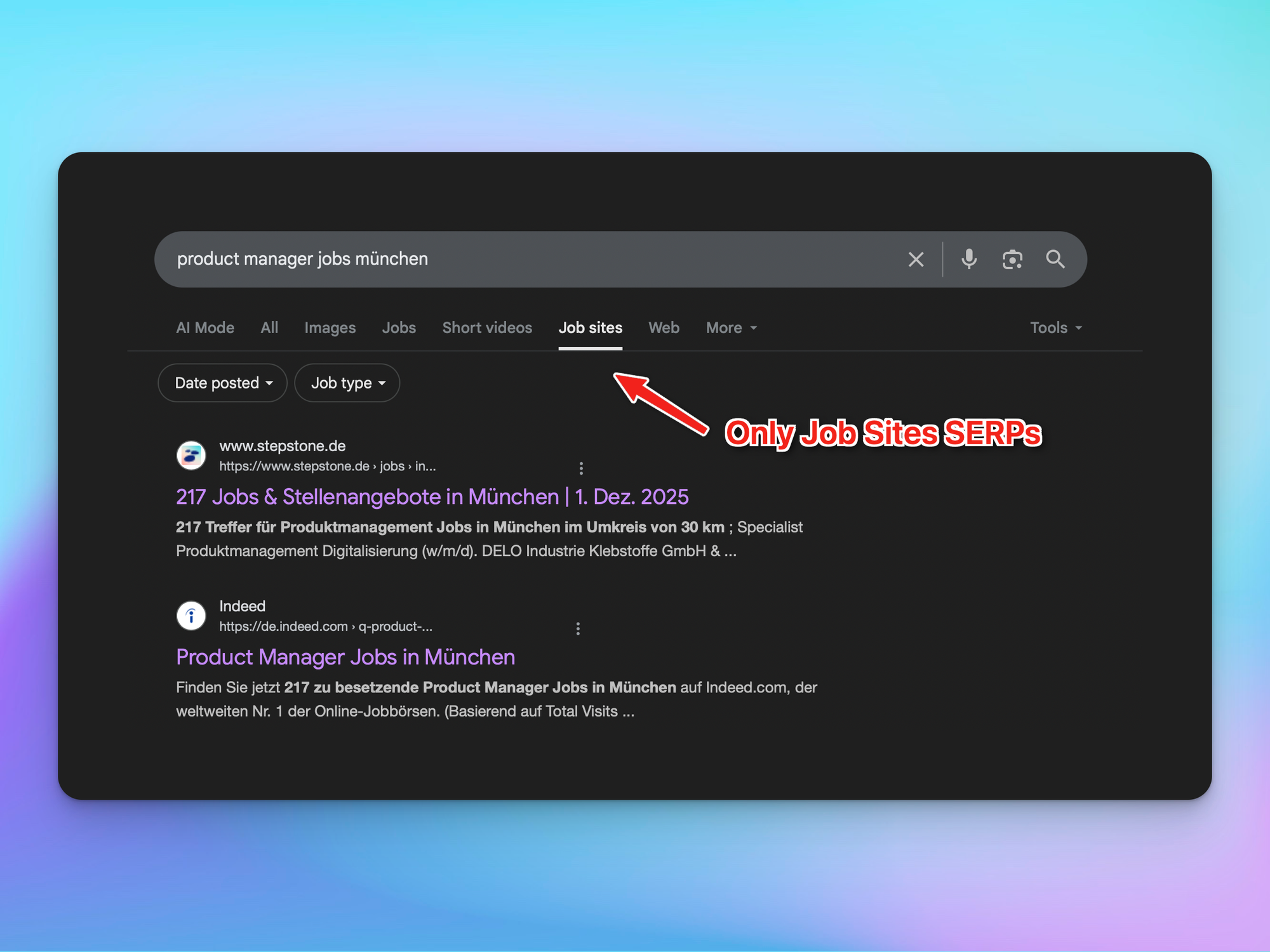Go to the Short videos tab
Viewport: 1270px width, 952px height.
tap(487, 327)
